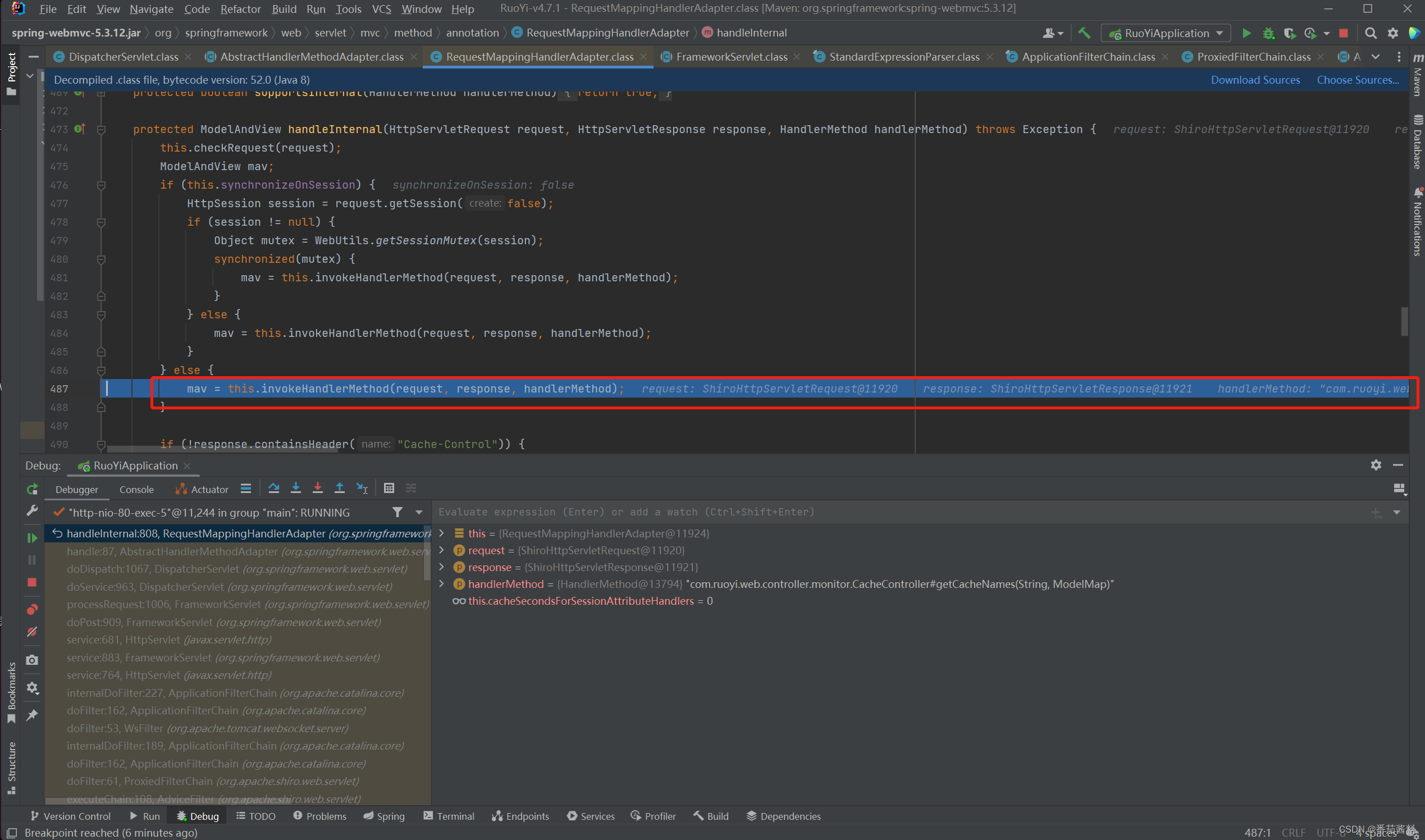The height and width of the screenshot is (840, 1425).
Task: Open Profiler tool window
Action: [654, 816]
